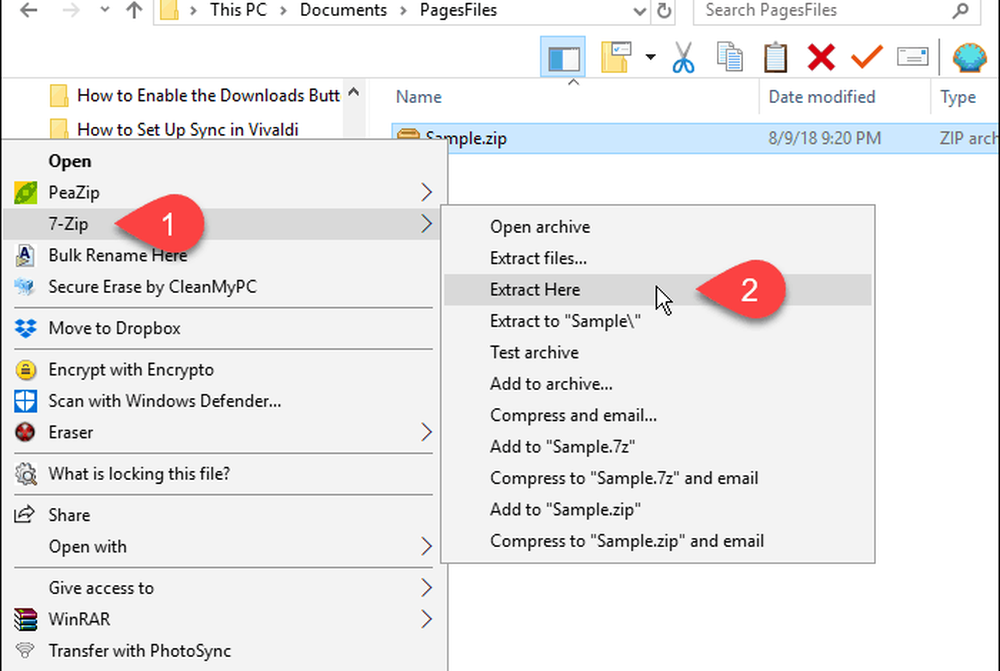Click the red X Delete icon
1000x671 pixels.
821,57
